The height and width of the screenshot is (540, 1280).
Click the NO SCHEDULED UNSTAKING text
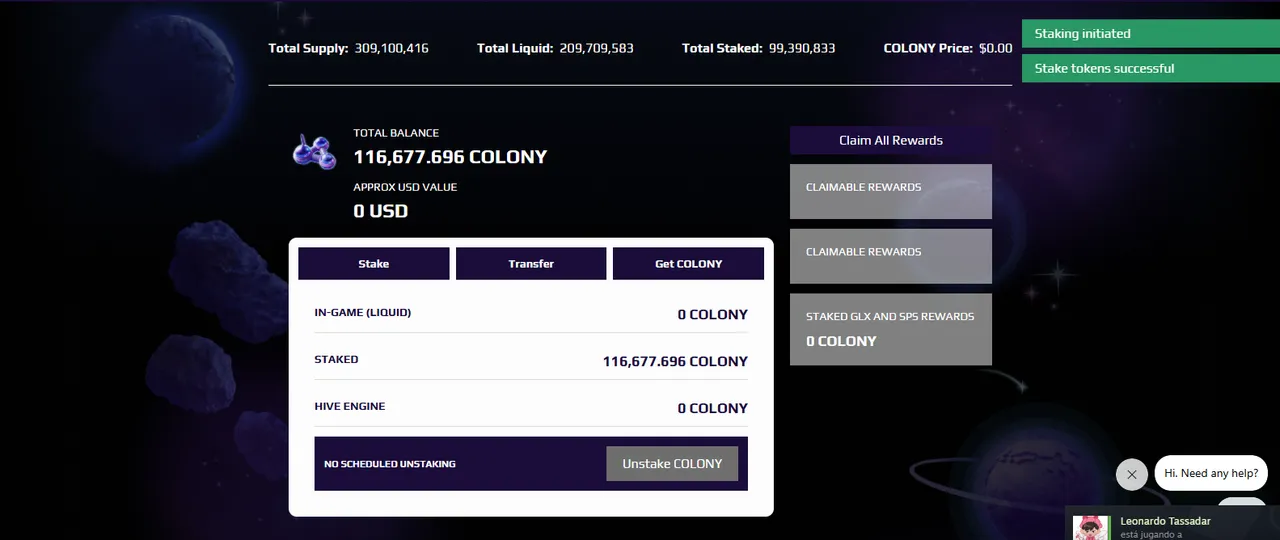pyautogui.click(x=390, y=464)
